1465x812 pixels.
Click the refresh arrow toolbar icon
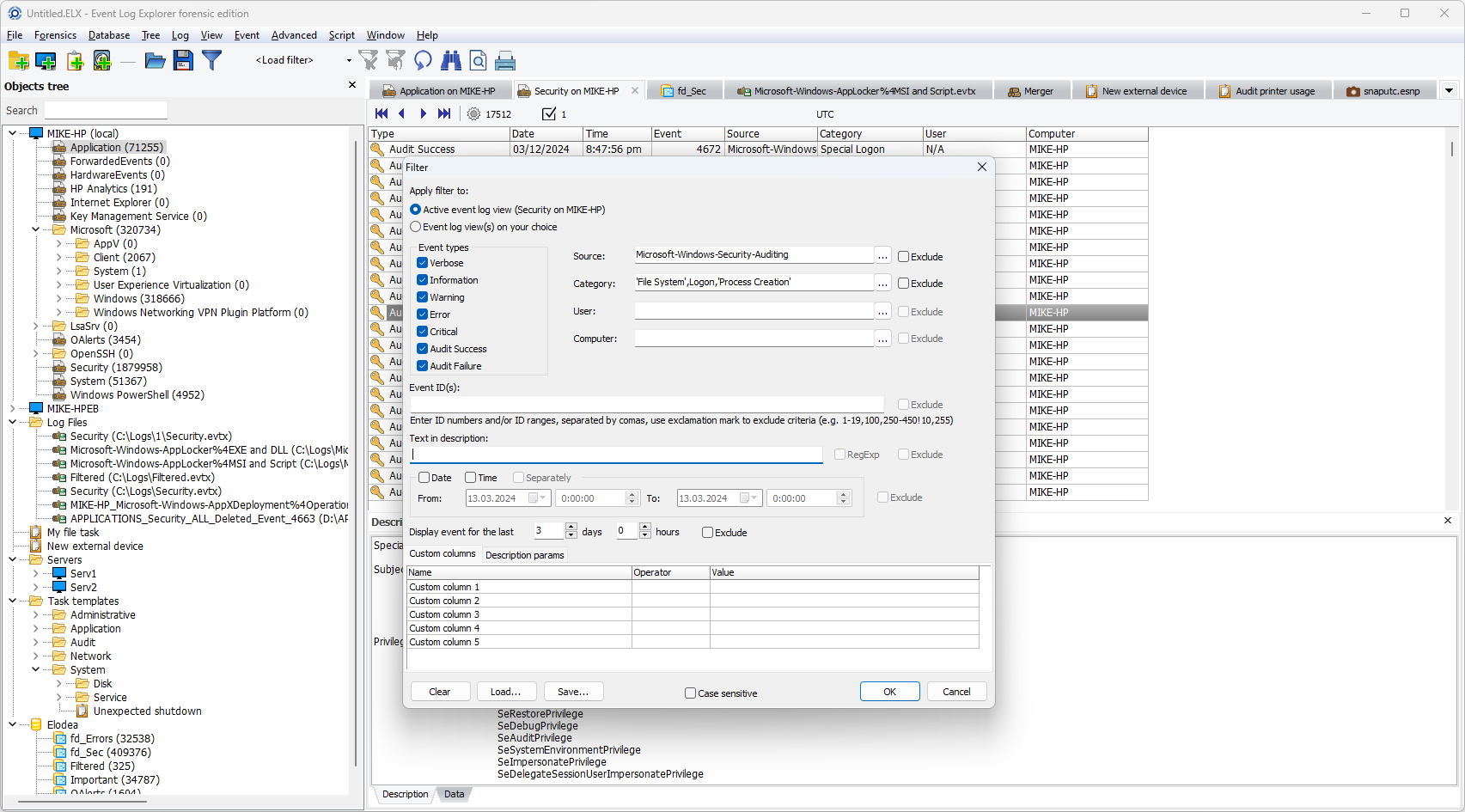[x=423, y=60]
